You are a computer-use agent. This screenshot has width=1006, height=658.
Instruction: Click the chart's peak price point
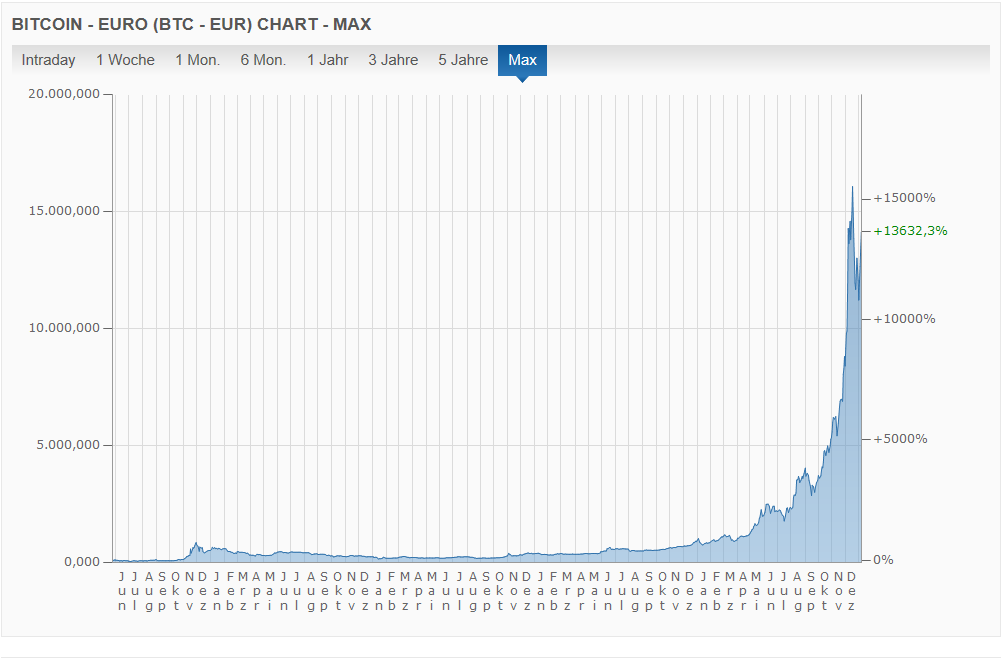pyautogui.click(x=852, y=187)
